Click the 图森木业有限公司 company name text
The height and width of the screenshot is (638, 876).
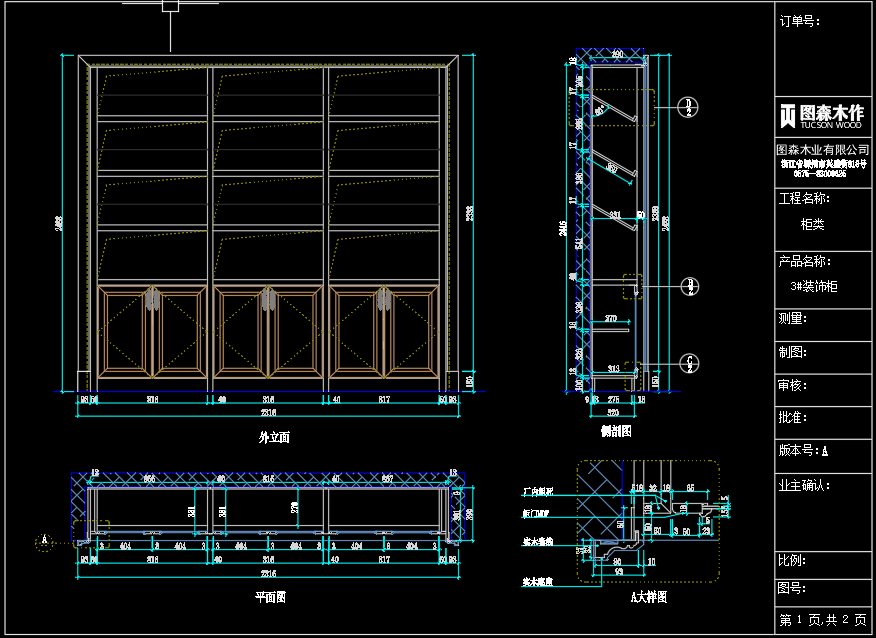point(823,149)
